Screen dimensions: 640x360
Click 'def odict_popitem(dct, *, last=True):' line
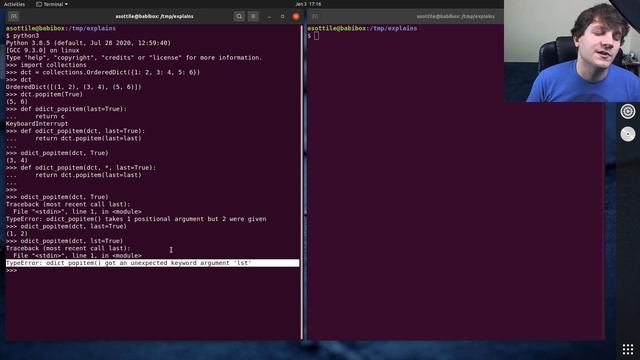[81, 168]
